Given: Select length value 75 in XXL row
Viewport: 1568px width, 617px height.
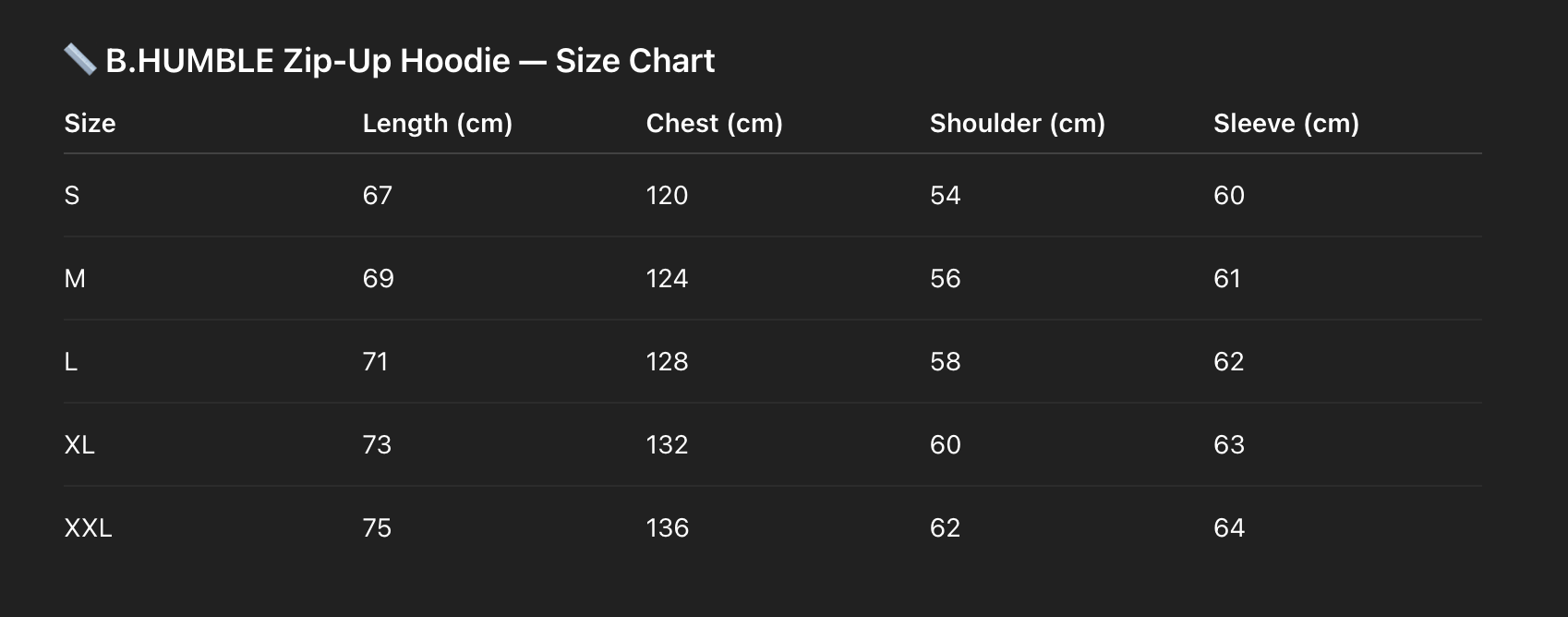Looking at the screenshot, I should [377, 527].
